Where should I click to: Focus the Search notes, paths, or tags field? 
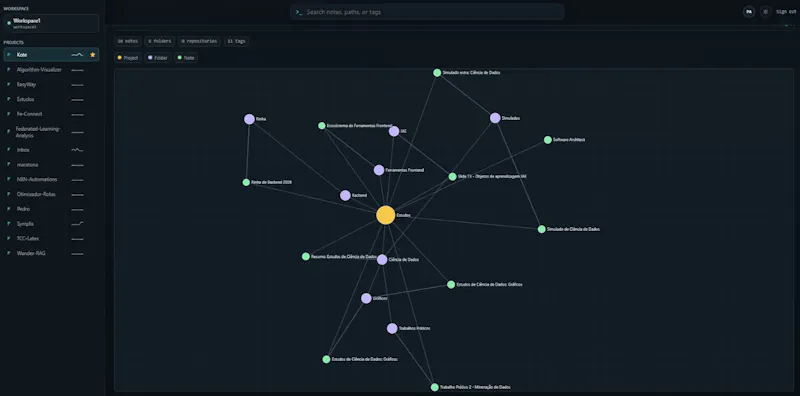pos(428,12)
